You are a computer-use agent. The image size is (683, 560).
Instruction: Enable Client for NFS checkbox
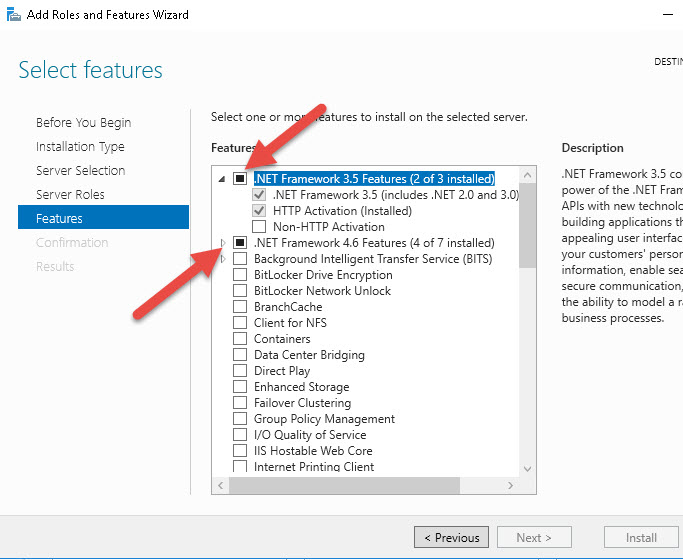[x=240, y=323]
